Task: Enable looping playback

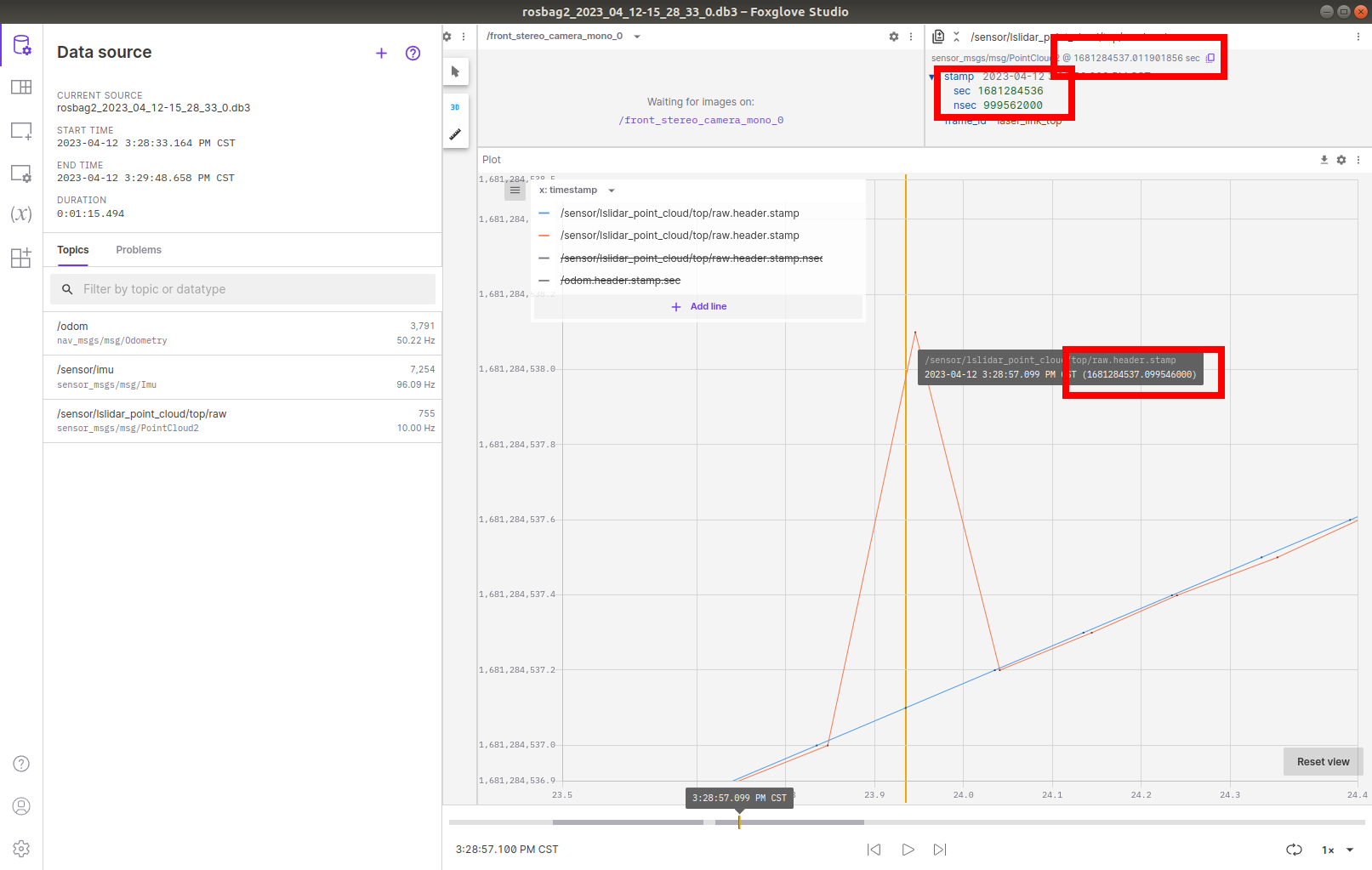Action: click(1294, 849)
